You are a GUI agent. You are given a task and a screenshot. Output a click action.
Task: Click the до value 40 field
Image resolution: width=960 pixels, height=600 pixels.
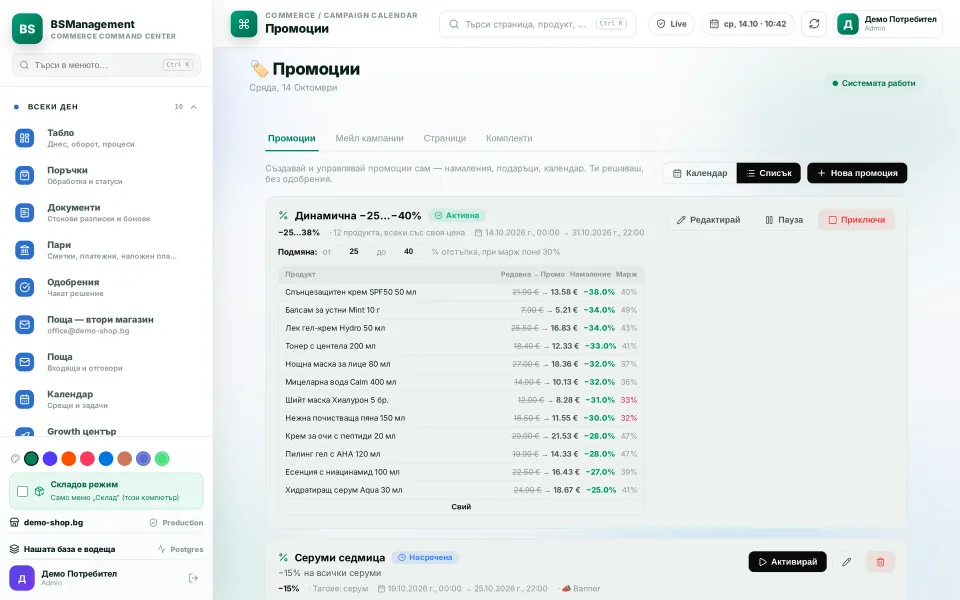408,252
